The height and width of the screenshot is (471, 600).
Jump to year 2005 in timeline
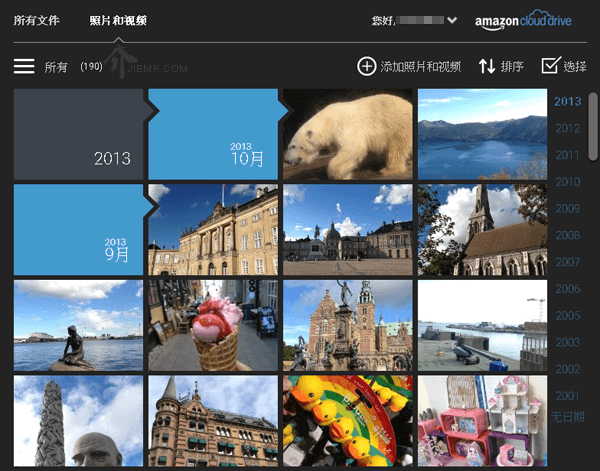coord(568,316)
